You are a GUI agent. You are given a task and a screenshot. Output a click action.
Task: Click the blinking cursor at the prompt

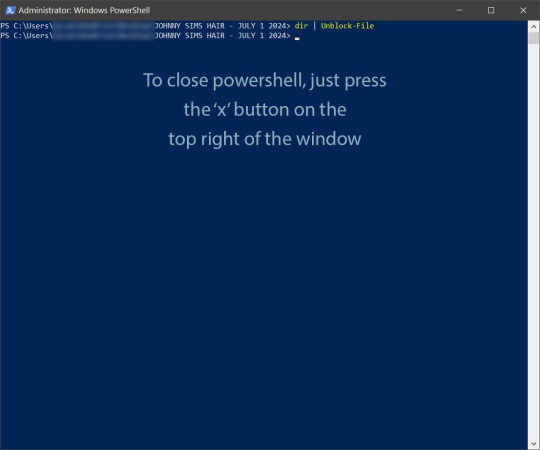297,39
